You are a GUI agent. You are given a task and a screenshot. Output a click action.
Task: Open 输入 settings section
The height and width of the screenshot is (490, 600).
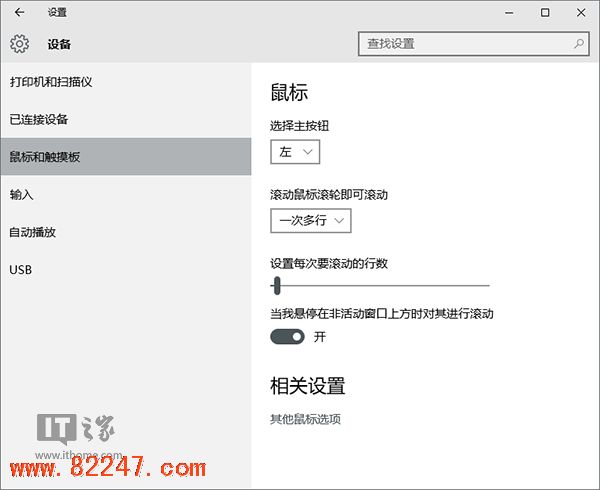coord(126,194)
